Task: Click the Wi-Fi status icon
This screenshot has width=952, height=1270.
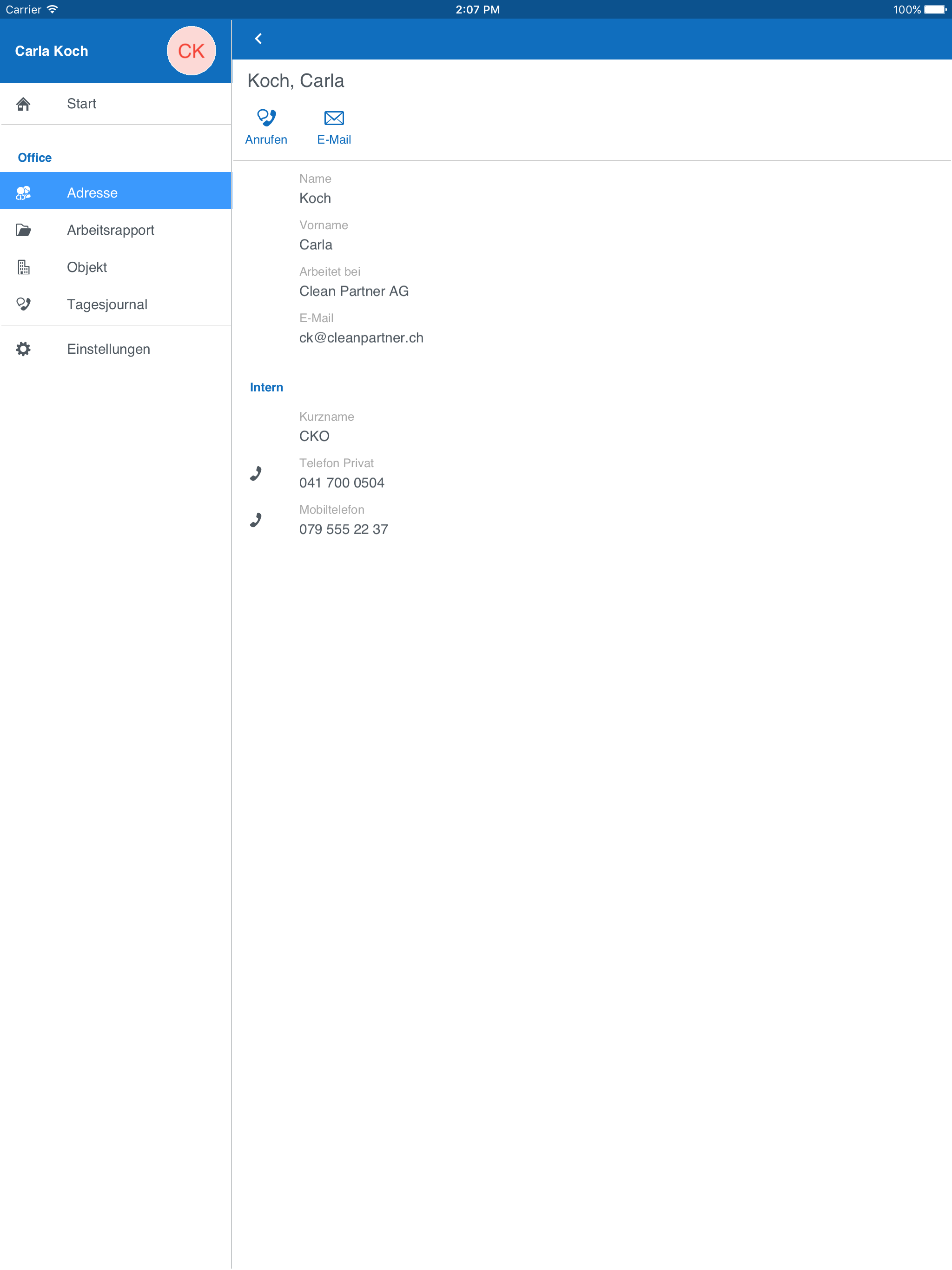Action: point(52,9)
